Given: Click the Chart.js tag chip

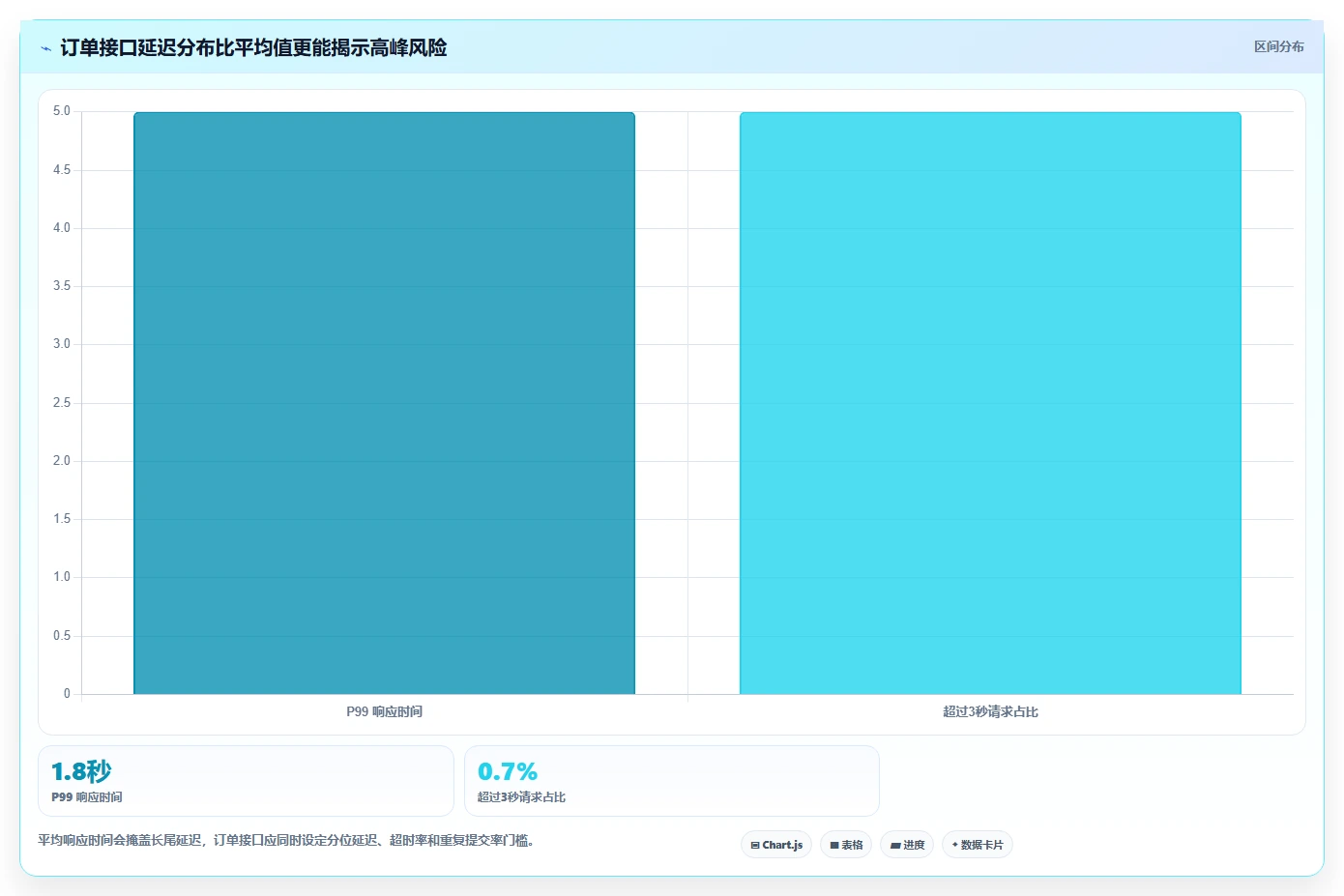Looking at the screenshot, I should pos(776,845).
